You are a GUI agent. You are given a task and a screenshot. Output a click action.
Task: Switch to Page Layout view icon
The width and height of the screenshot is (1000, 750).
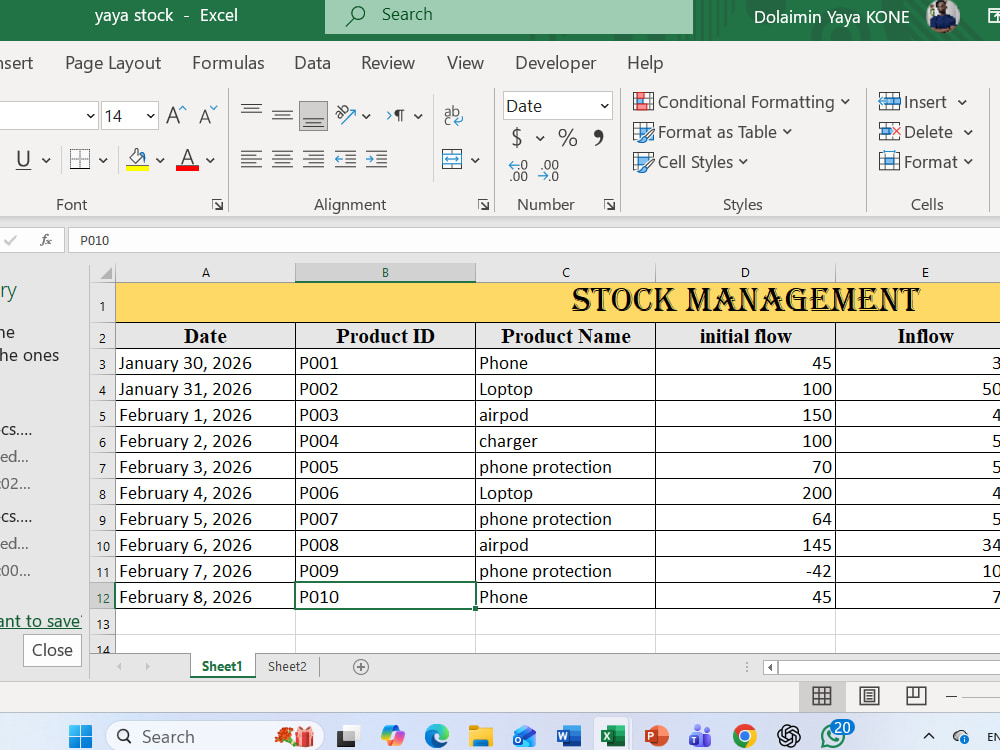[869, 696]
